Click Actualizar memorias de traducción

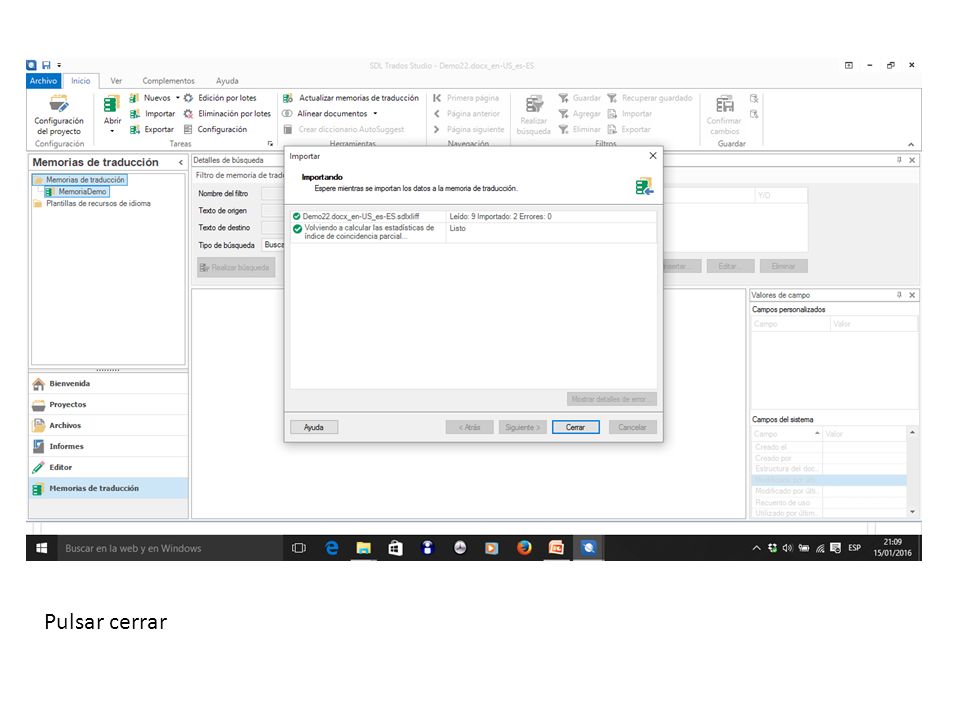pyautogui.click(x=351, y=98)
